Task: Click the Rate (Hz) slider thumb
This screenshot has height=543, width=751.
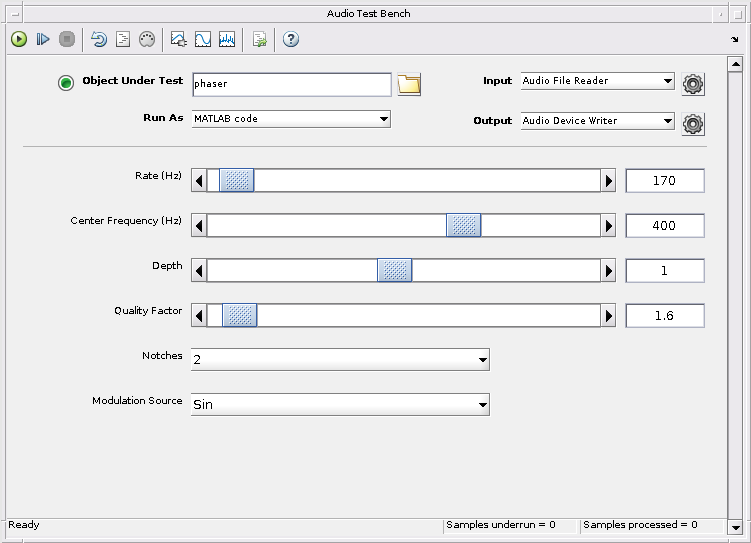Action: [x=237, y=181]
